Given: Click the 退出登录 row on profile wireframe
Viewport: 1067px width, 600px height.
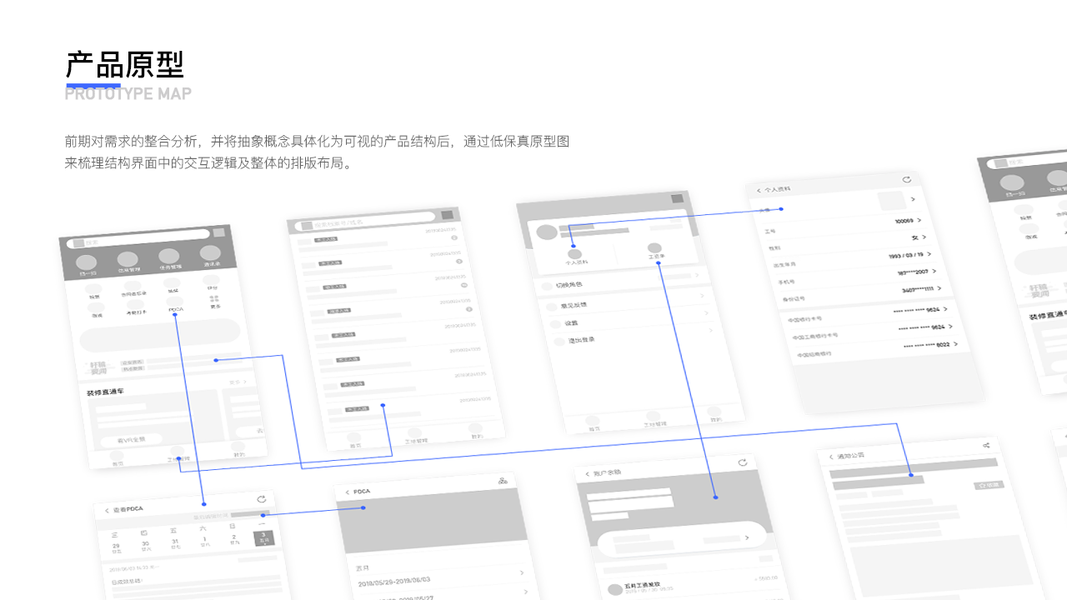Looking at the screenshot, I should point(633,335).
